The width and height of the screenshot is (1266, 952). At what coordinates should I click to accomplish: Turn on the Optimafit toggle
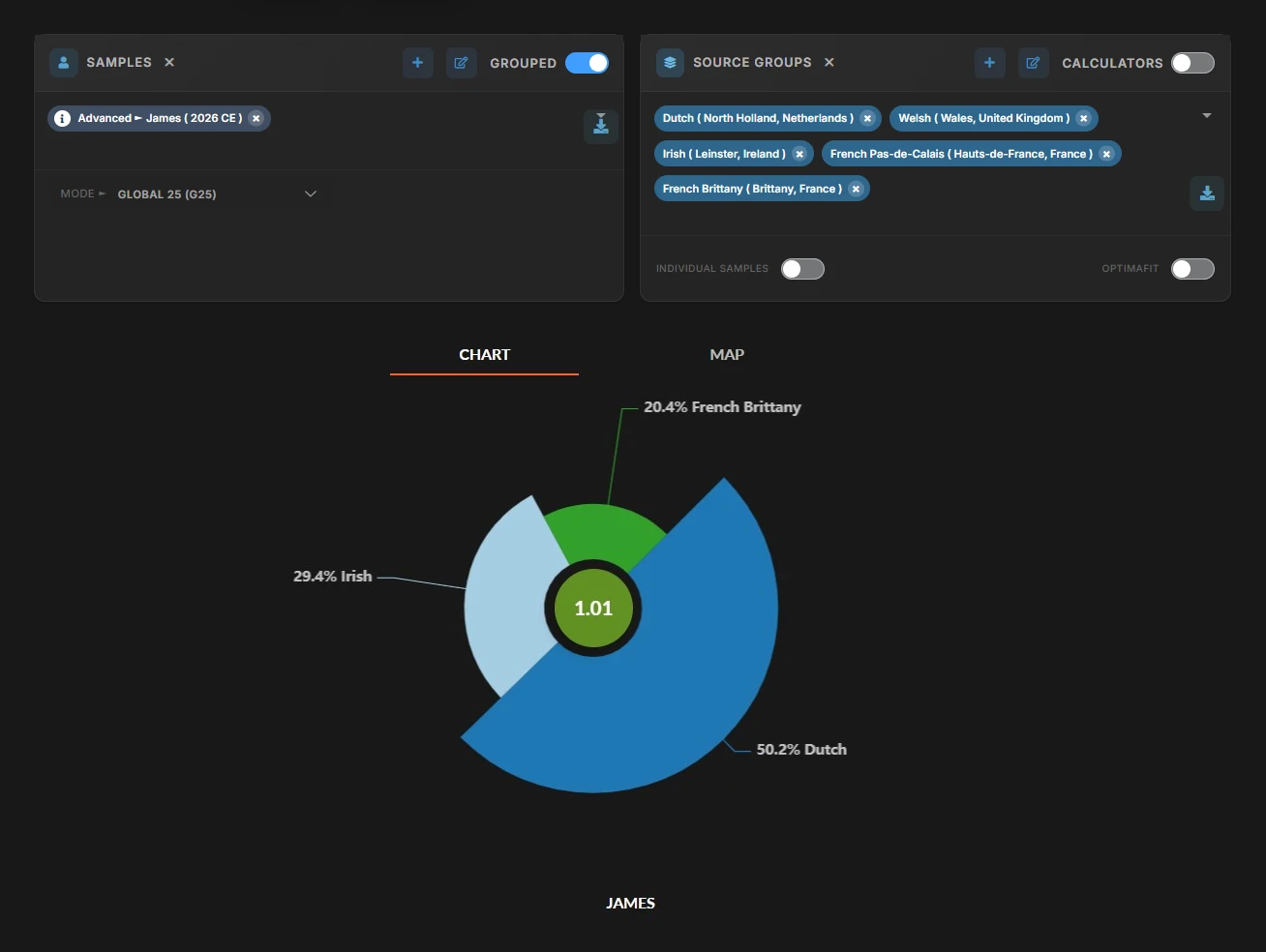[1191, 269]
